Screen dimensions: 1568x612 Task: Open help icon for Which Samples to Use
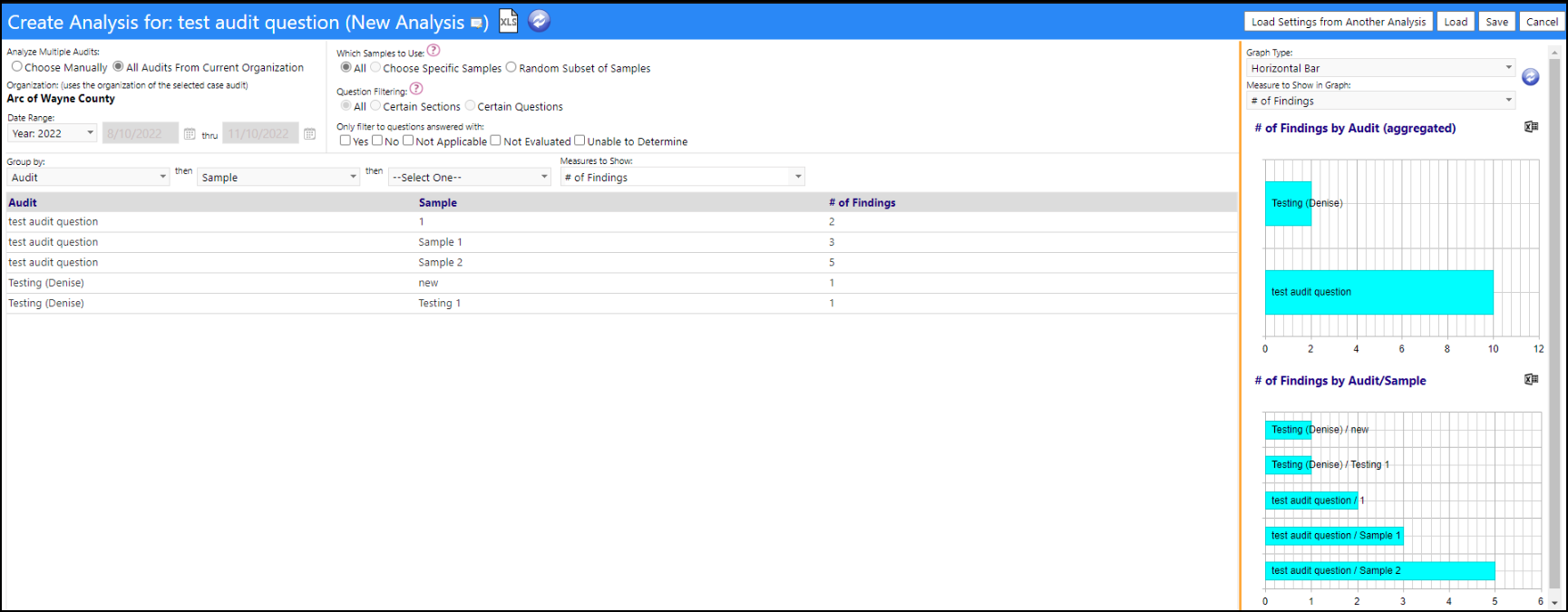tap(433, 51)
